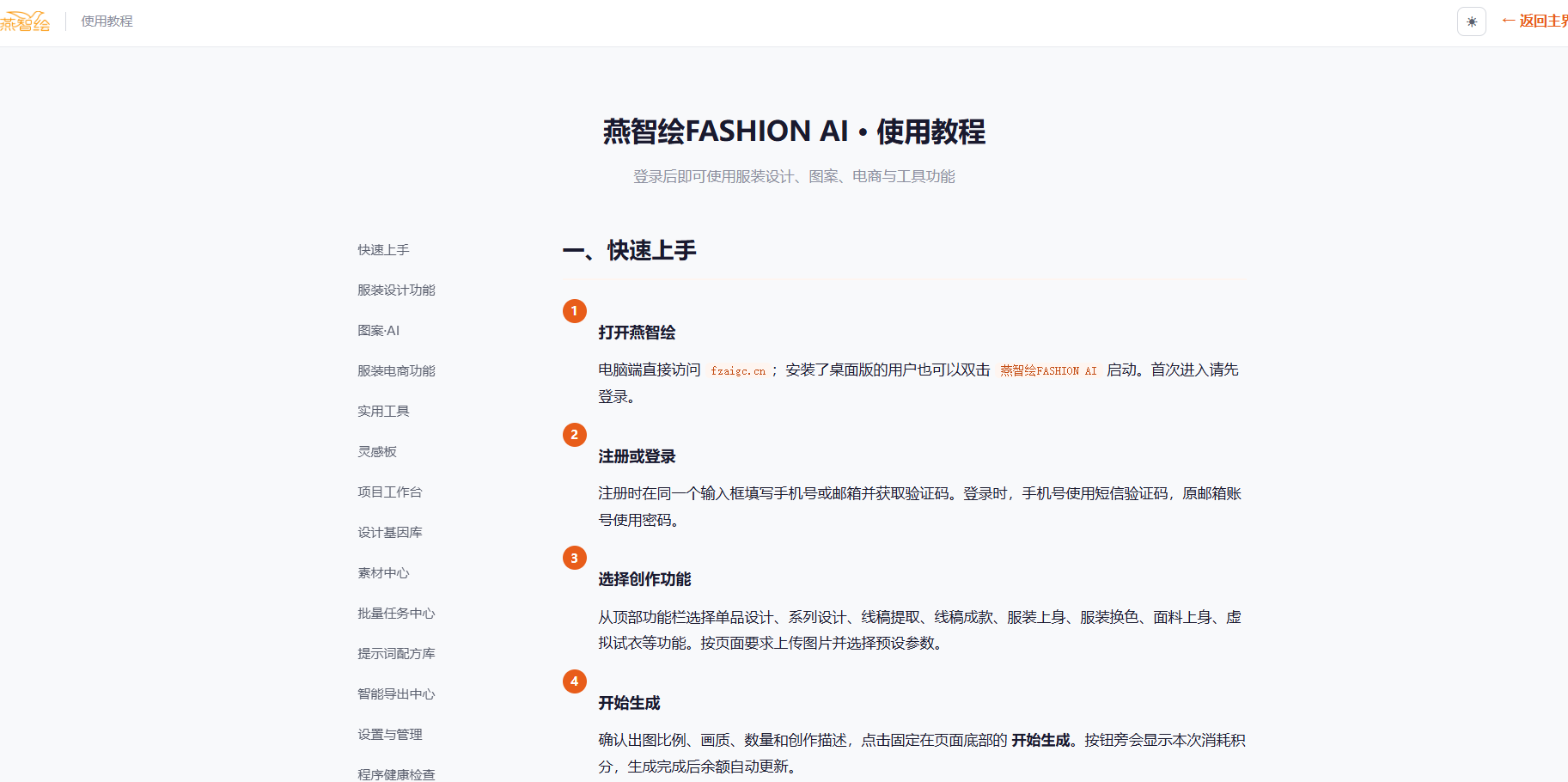
Task: Open the 灵感板 sidebar entry
Action: [x=377, y=452]
